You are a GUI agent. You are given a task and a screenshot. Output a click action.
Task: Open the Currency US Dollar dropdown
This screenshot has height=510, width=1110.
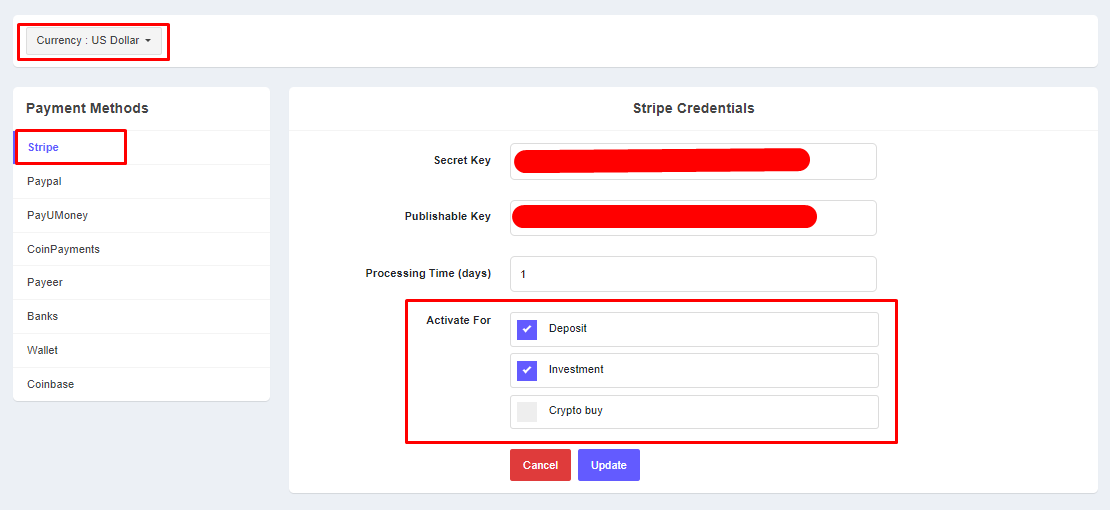pyautogui.click(x=93, y=41)
